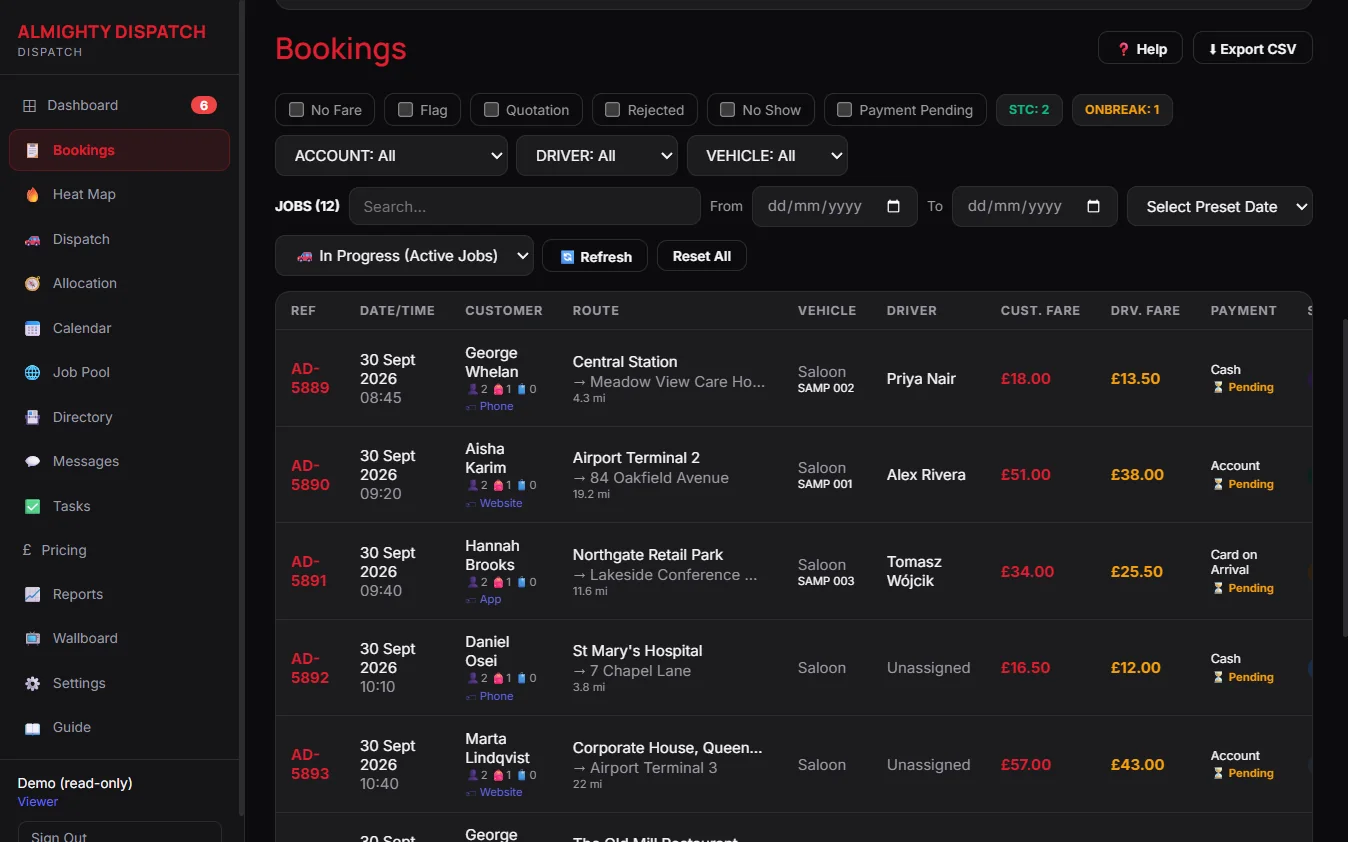
Task: Click the Viewer role link
Action: click(x=38, y=802)
